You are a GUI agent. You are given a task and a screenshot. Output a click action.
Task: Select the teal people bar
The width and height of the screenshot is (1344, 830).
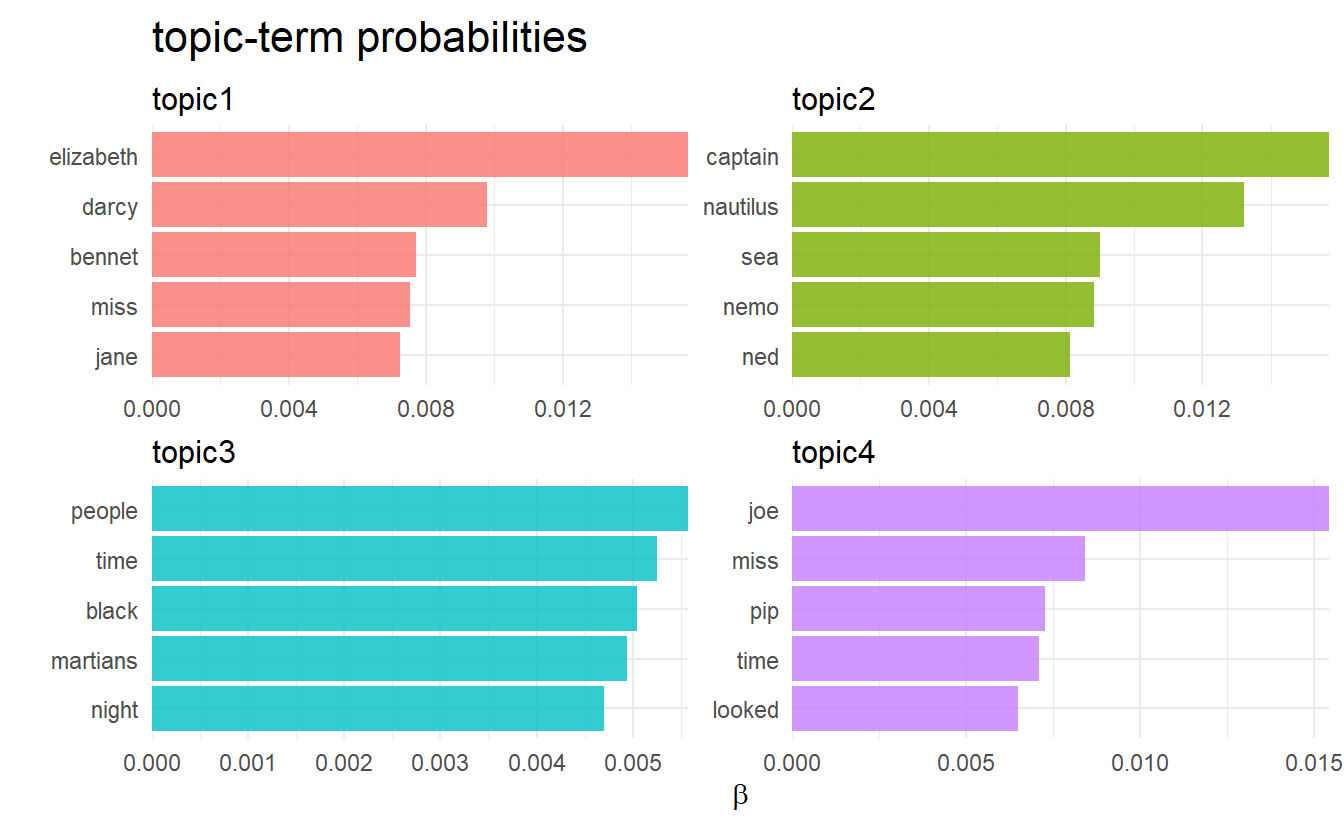click(420, 509)
